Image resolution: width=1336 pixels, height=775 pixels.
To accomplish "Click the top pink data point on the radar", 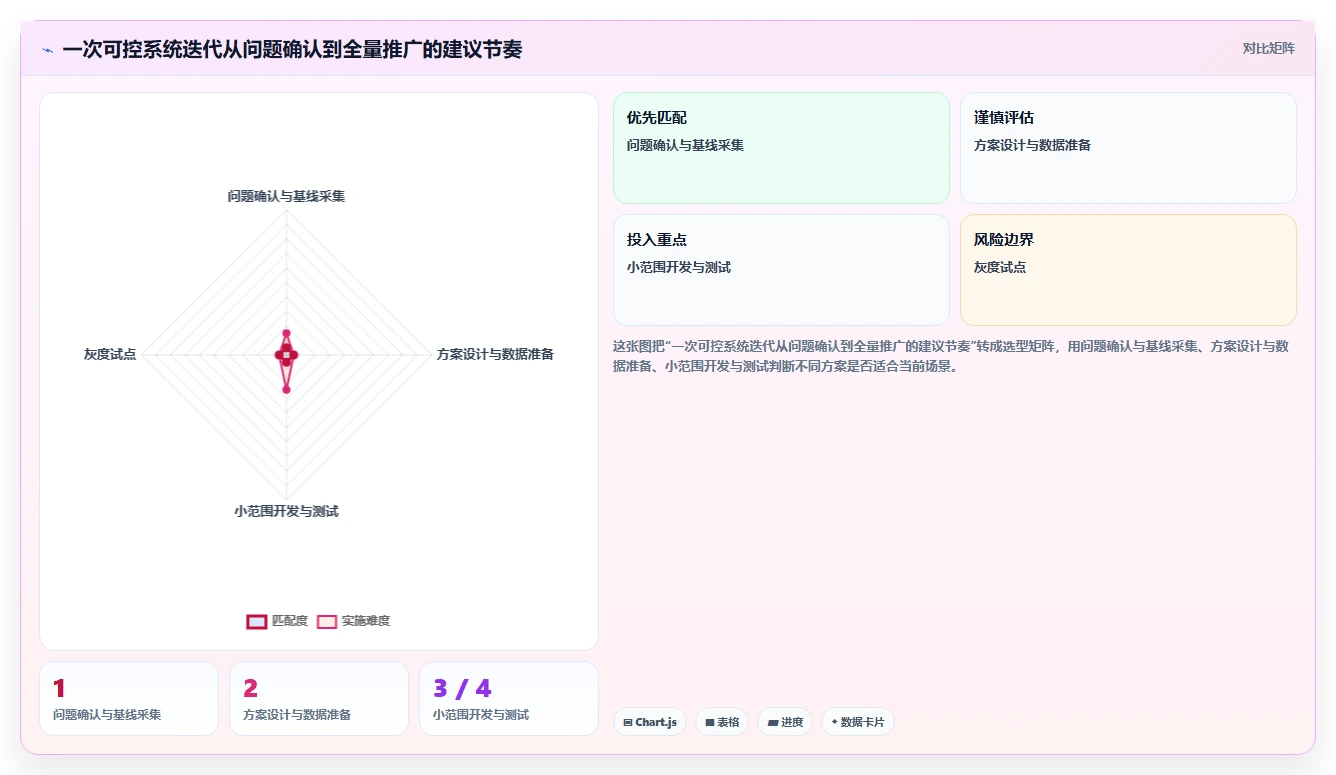I will click(286, 333).
